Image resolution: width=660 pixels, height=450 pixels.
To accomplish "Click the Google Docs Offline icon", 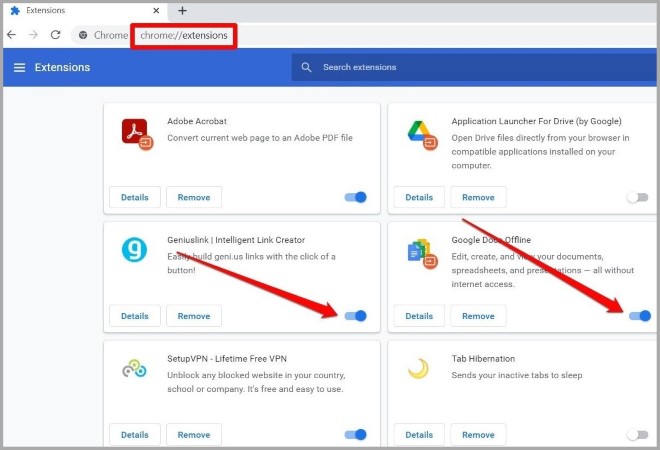I will point(422,253).
